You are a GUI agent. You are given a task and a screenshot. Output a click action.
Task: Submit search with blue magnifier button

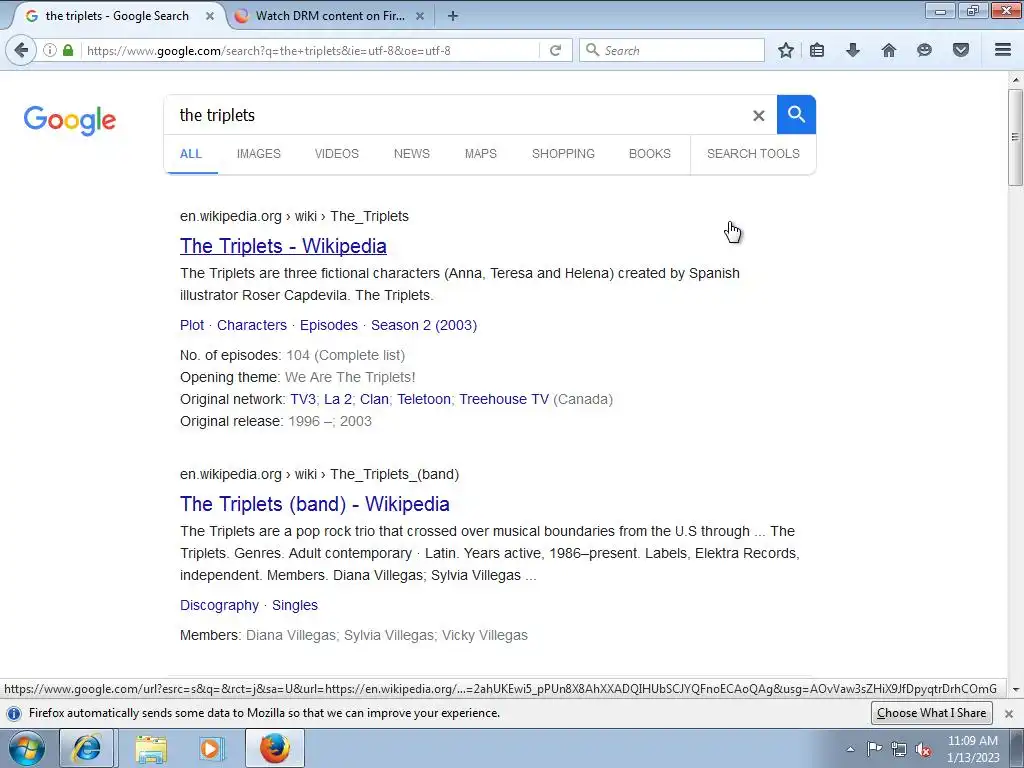coord(796,114)
